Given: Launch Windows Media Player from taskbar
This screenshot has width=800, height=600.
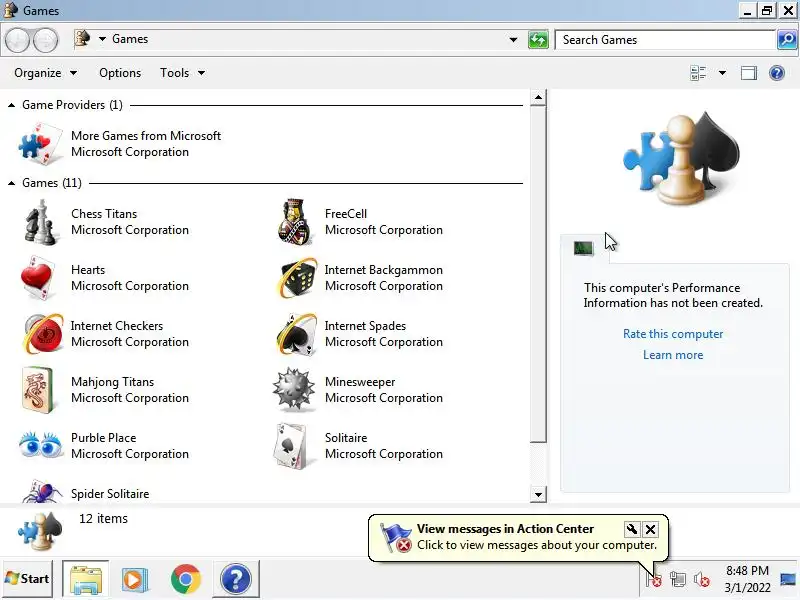Looking at the screenshot, I should pyautogui.click(x=135, y=580).
